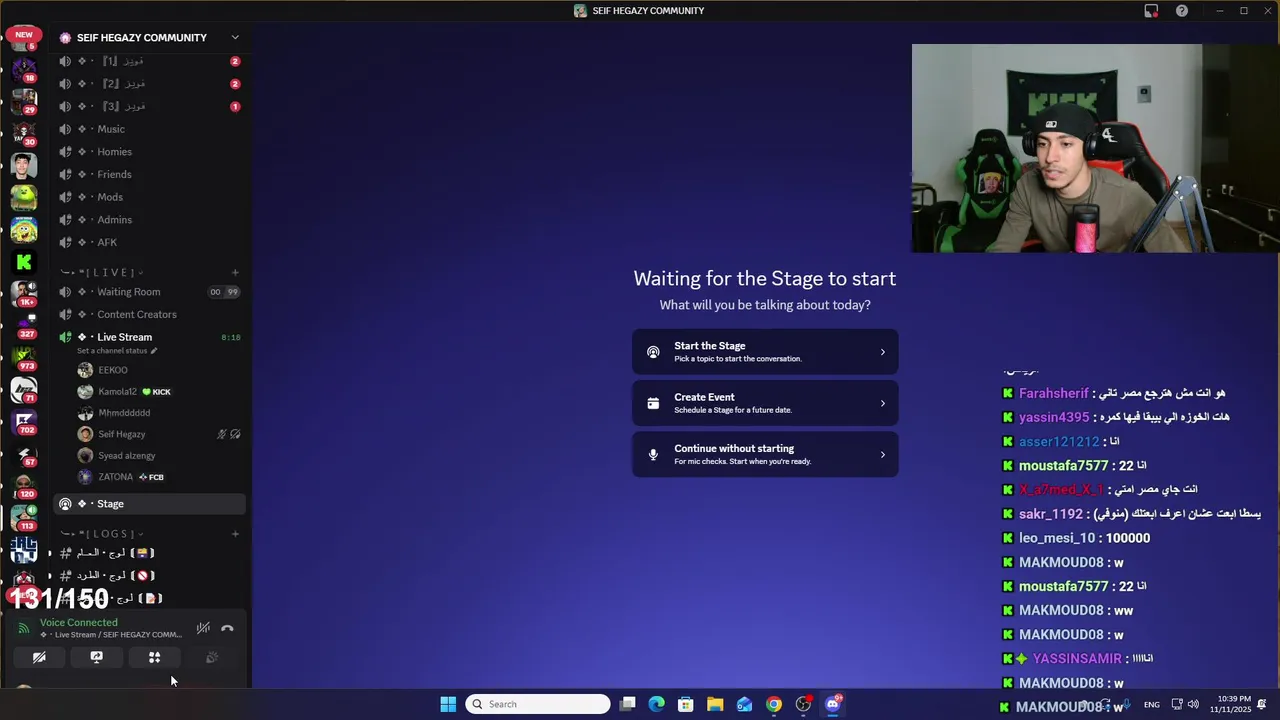The width and height of the screenshot is (1280, 720).
Task: Click the webcam overlay video feed
Action: (x=1095, y=148)
